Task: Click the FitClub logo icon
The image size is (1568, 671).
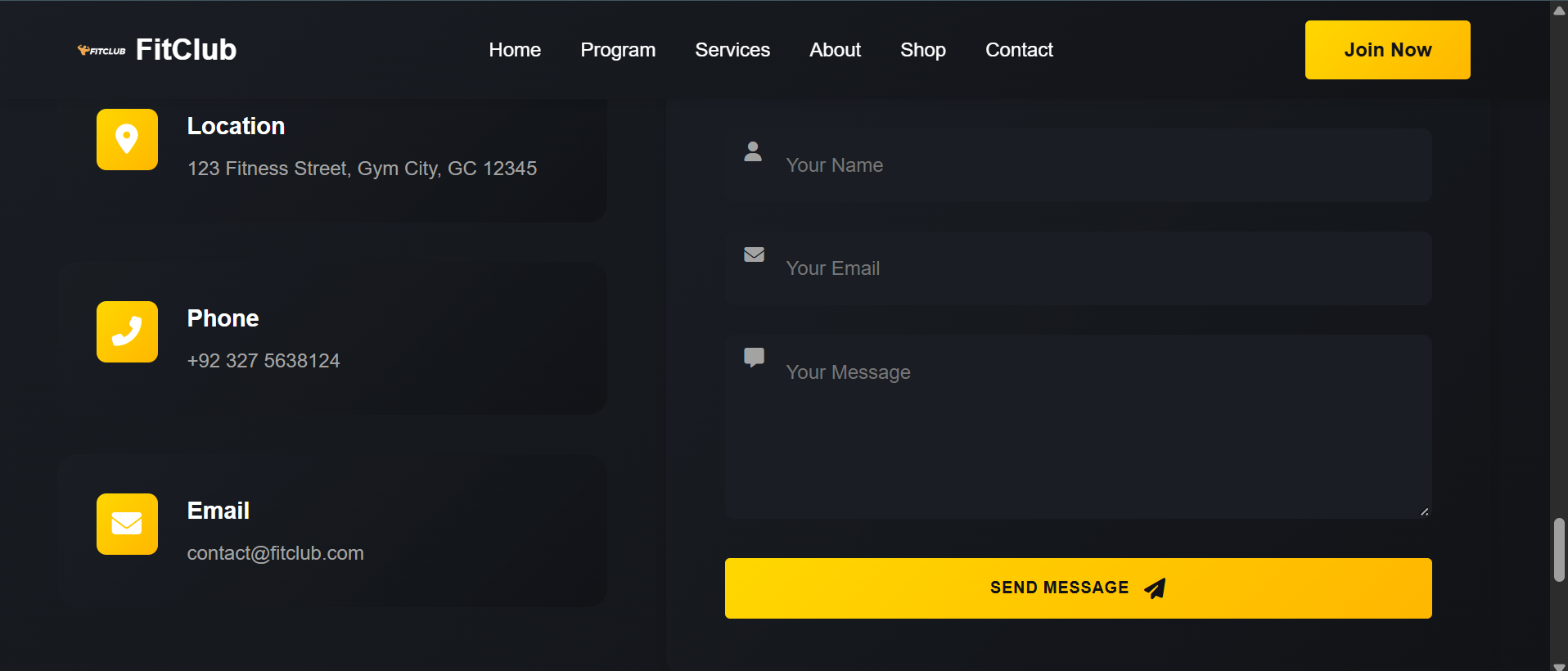Action: (x=101, y=51)
